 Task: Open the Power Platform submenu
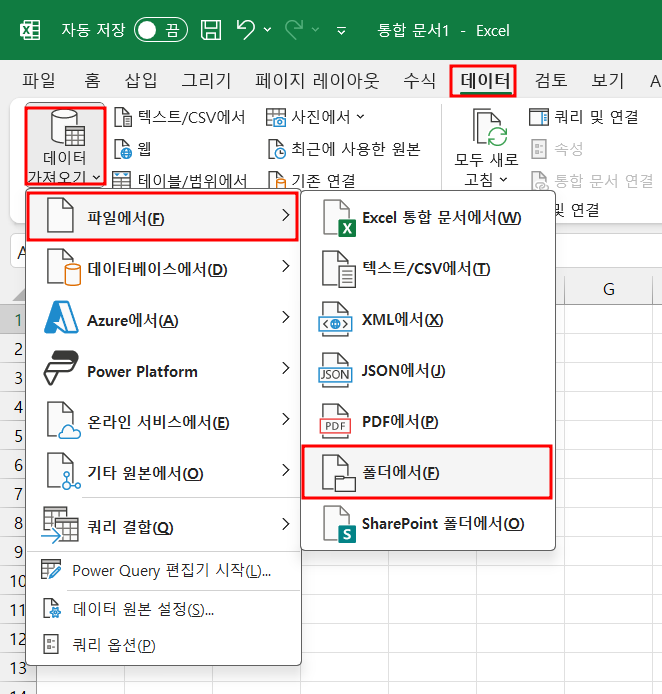pos(163,369)
